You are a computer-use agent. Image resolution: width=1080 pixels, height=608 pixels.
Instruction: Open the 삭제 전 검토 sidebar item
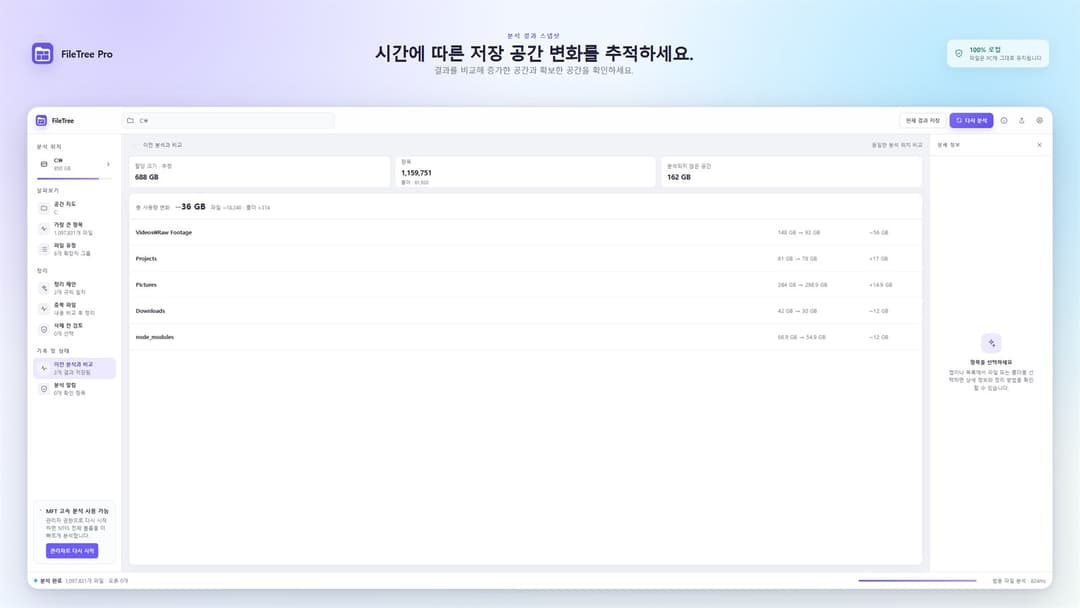[74, 329]
